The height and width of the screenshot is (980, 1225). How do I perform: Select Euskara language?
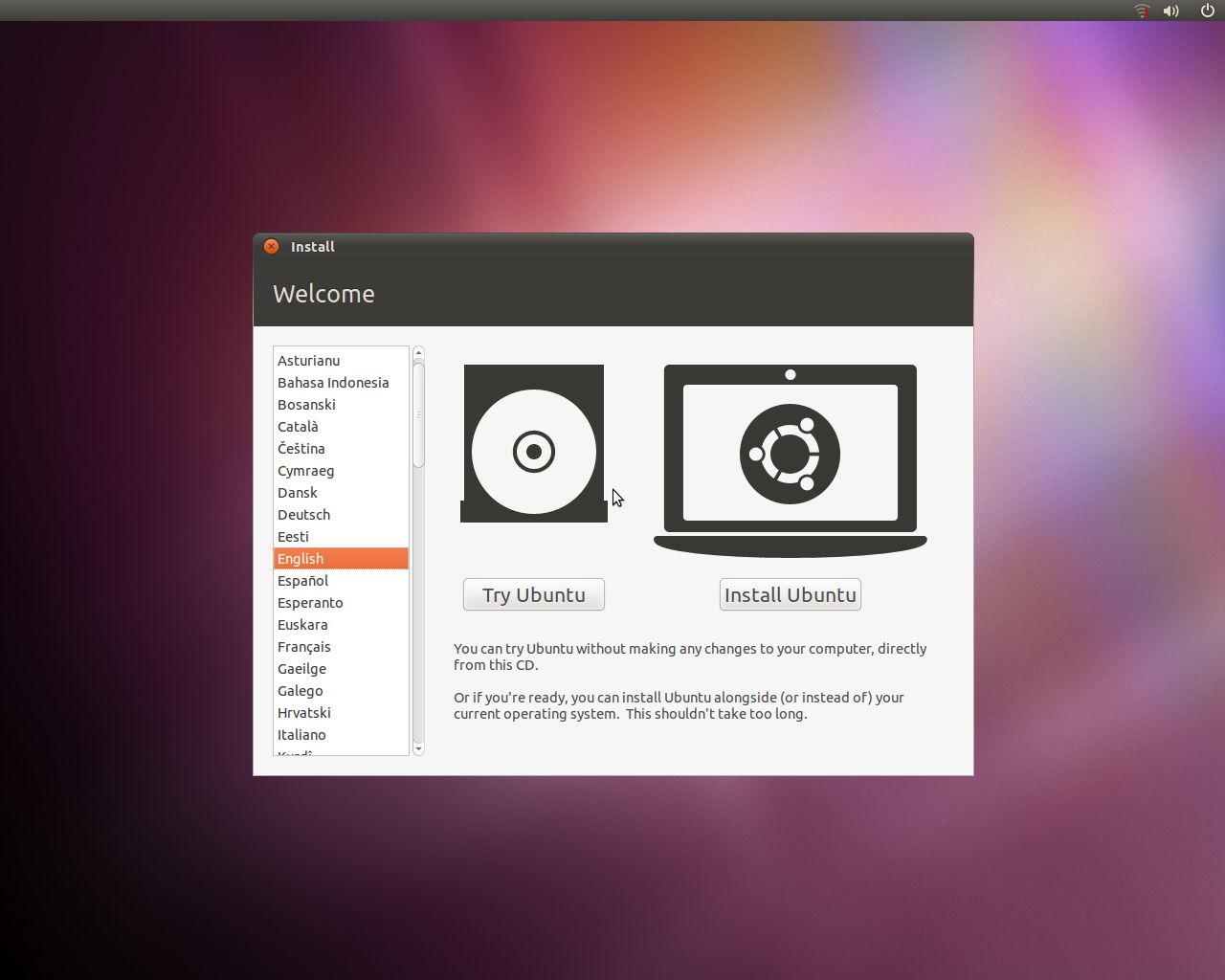point(341,625)
